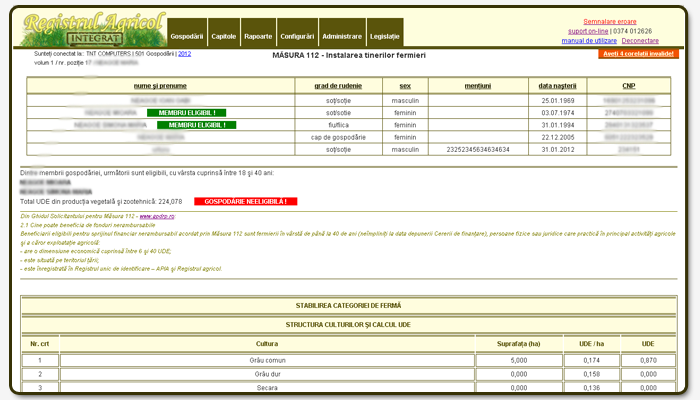
Task: Click the 5,000 surface value
Action: (x=519, y=360)
